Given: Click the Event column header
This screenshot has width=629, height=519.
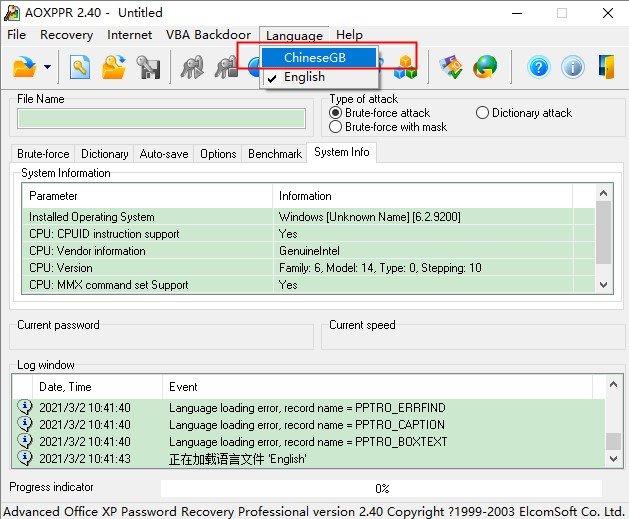Looking at the screenshot, I should pyautogui.click(x=377, y=387).
